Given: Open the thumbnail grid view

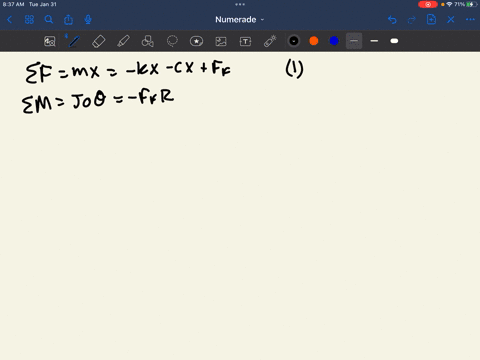Looking at the screenshot, I should tap(29, 20).
